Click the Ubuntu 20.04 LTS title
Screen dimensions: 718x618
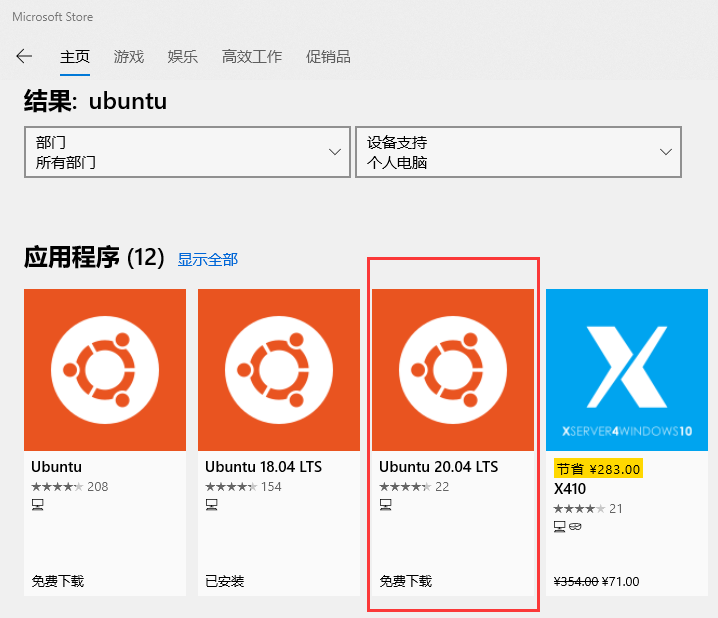click(438, 467)
